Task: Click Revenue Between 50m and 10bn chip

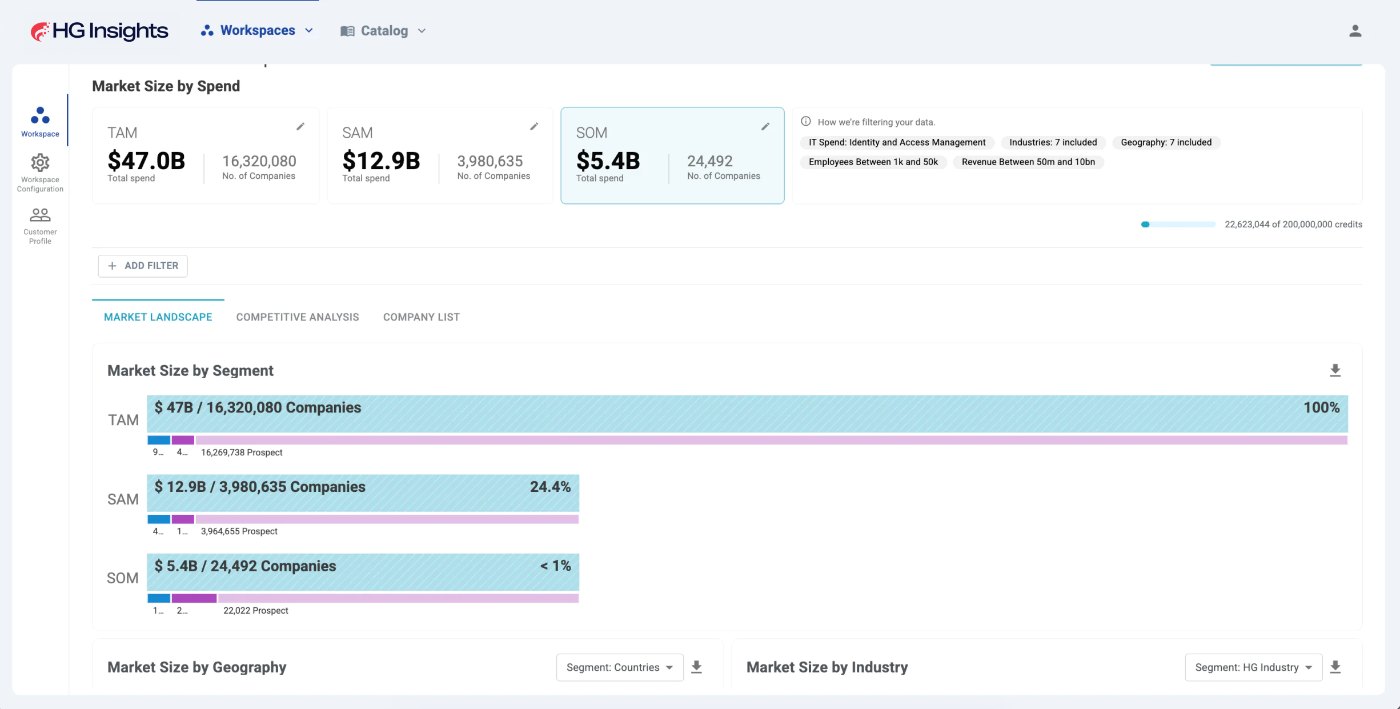Action: point(1028,161)
